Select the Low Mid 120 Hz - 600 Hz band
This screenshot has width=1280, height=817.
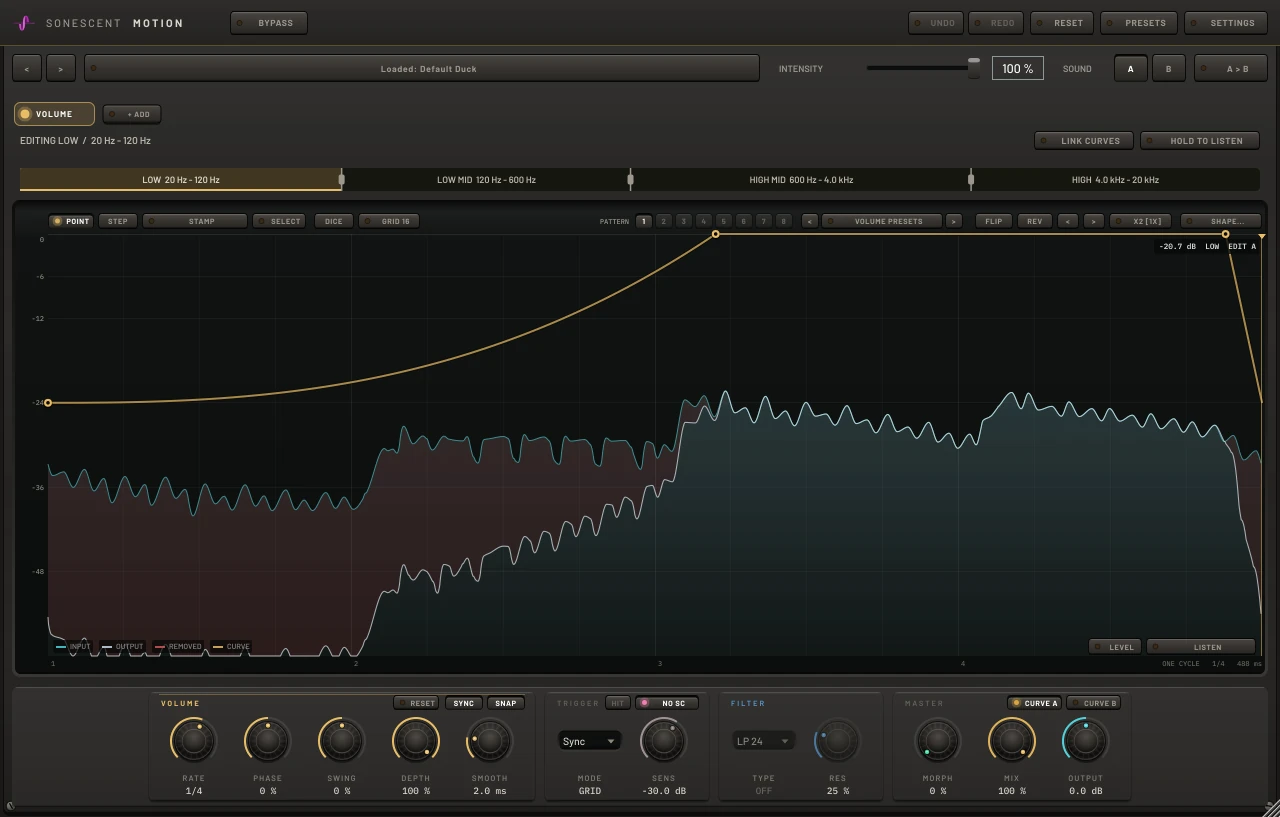486,180
